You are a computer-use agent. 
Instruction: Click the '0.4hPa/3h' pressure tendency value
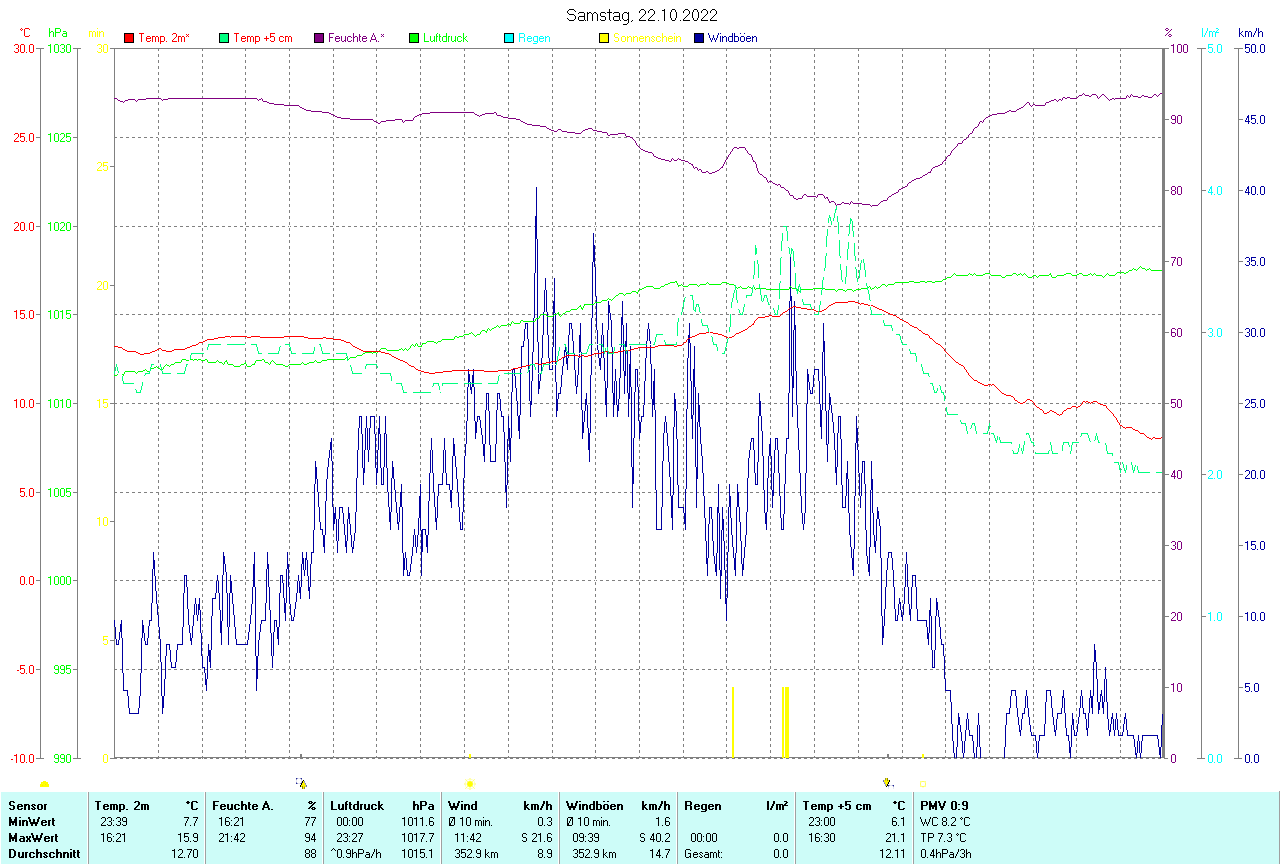pos(946,854)
